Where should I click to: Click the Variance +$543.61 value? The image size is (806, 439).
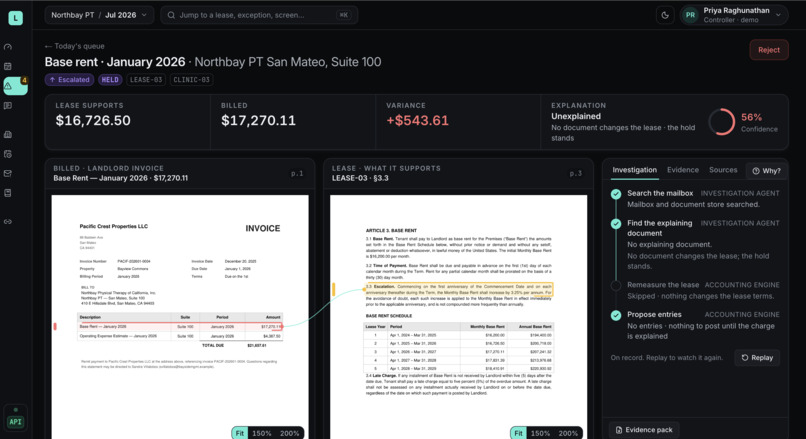(417, 121)
